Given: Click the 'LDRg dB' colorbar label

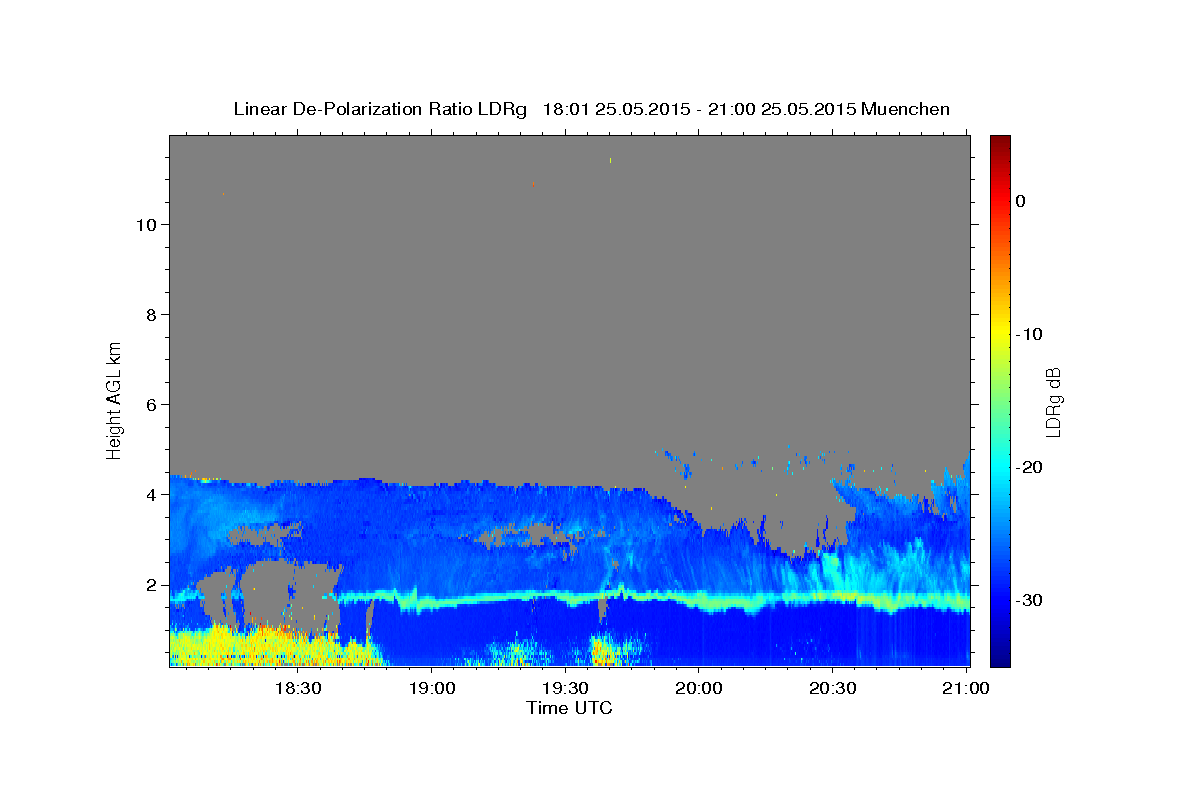Looking at the screenshot, I should (1053, 401).
